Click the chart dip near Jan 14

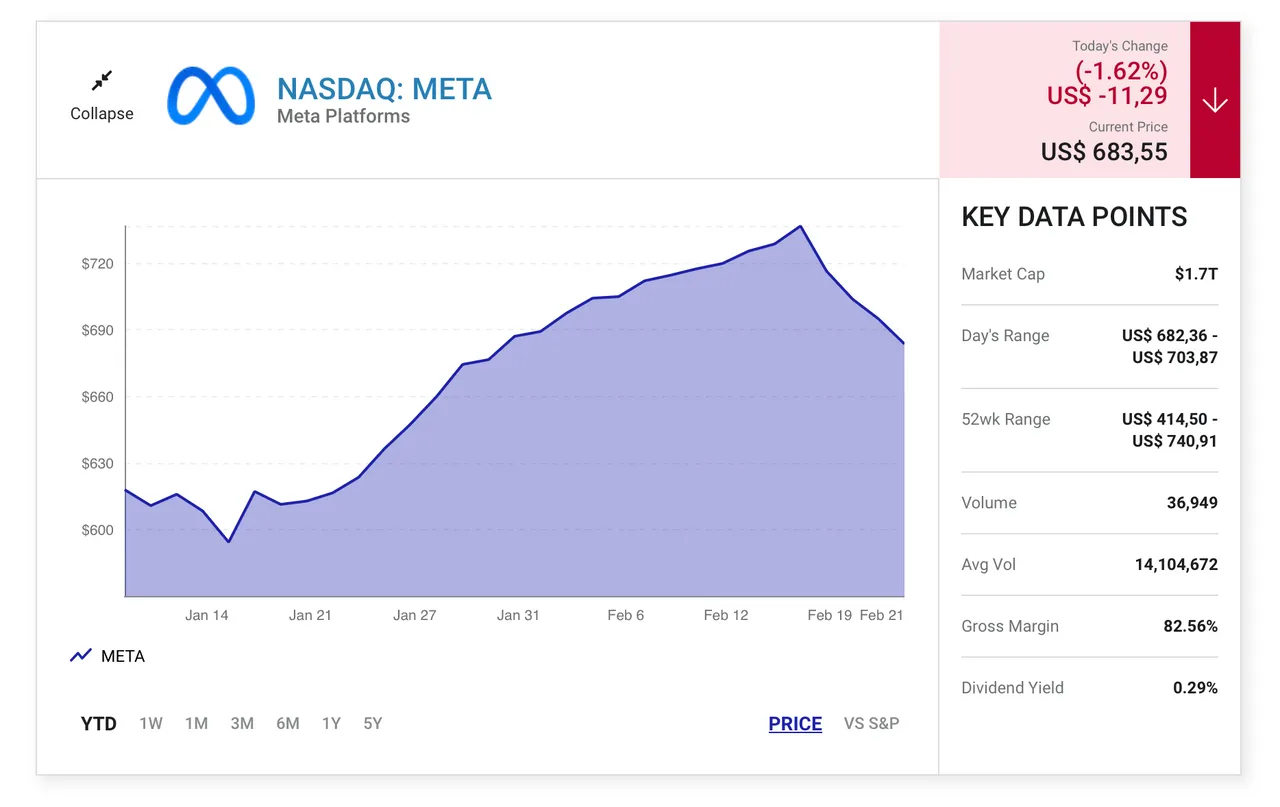pyautogui.click(x=229, y=542)
